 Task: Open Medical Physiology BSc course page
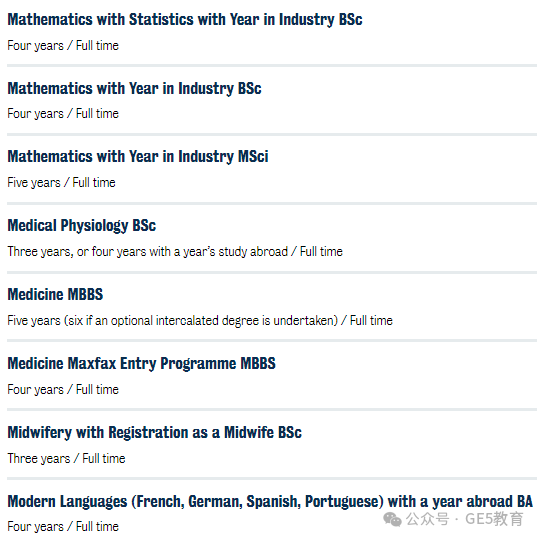point(82,226)
